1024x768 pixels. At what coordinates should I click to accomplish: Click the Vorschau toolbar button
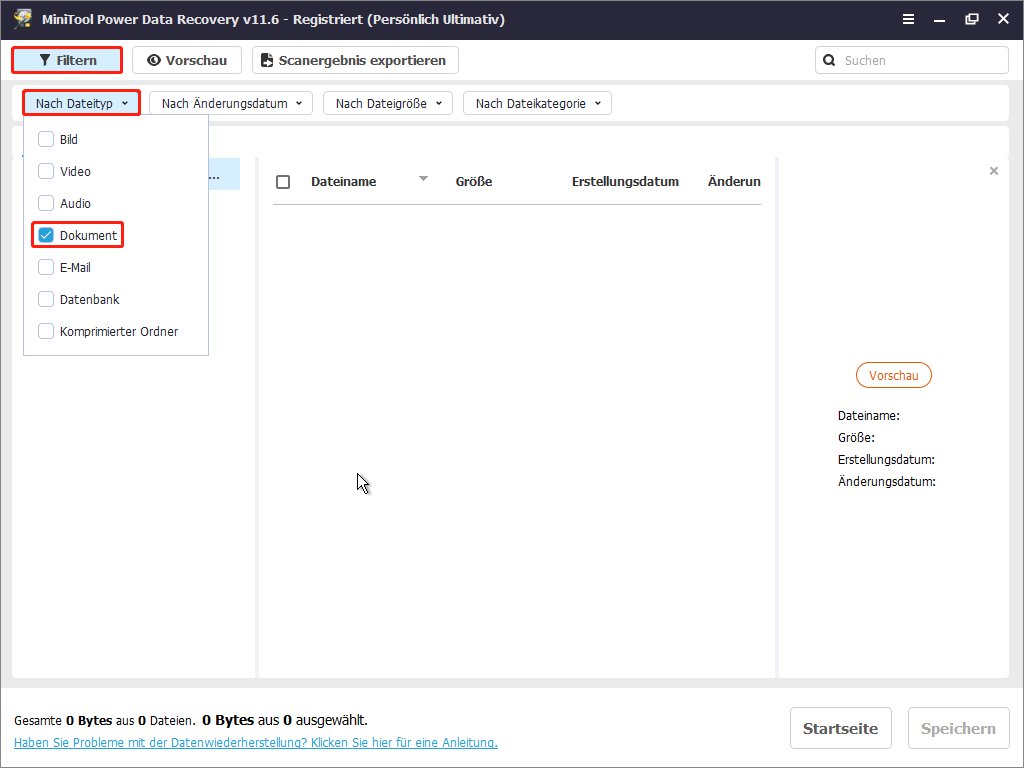pyautogui.click(x=187, y=60)
